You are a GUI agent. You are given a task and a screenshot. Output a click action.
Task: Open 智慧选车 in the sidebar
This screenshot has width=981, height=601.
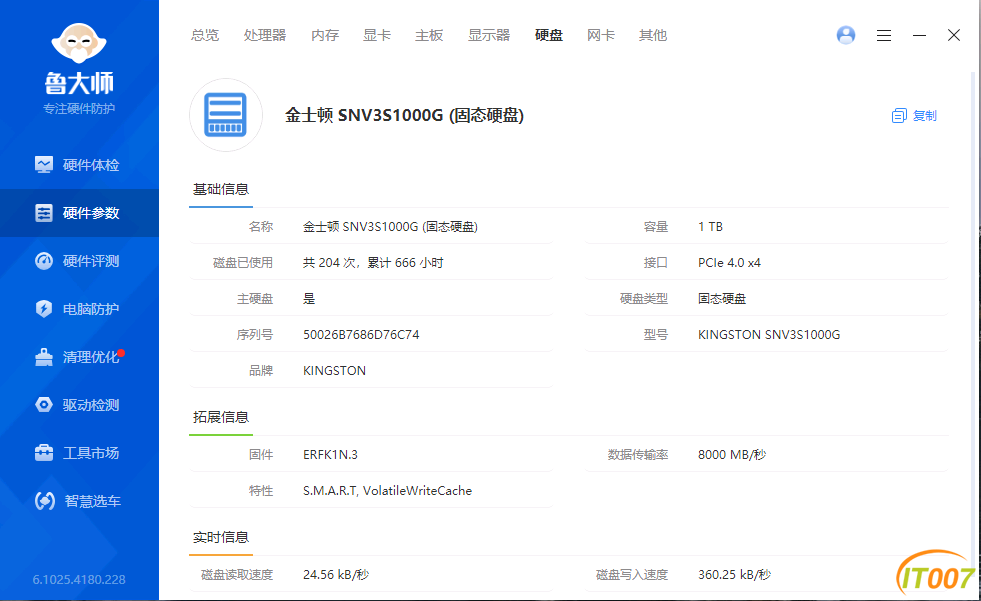pos(79,501)
